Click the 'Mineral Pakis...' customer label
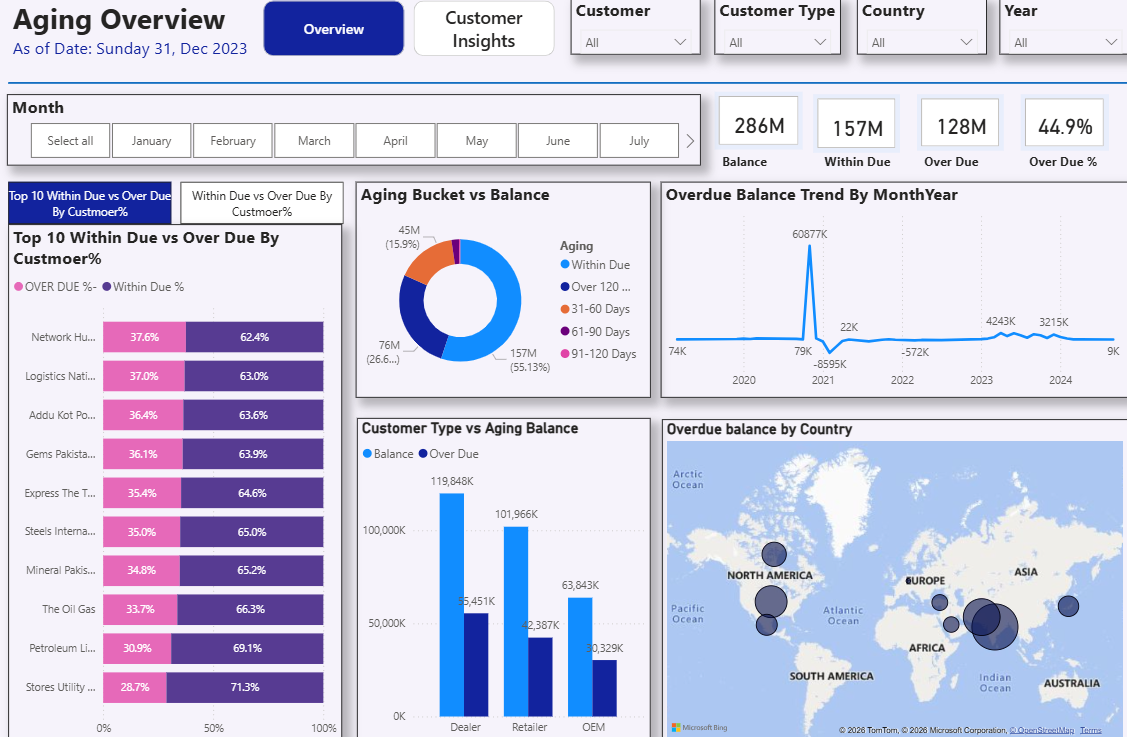 pyautogui.click(x=60, y=570)
